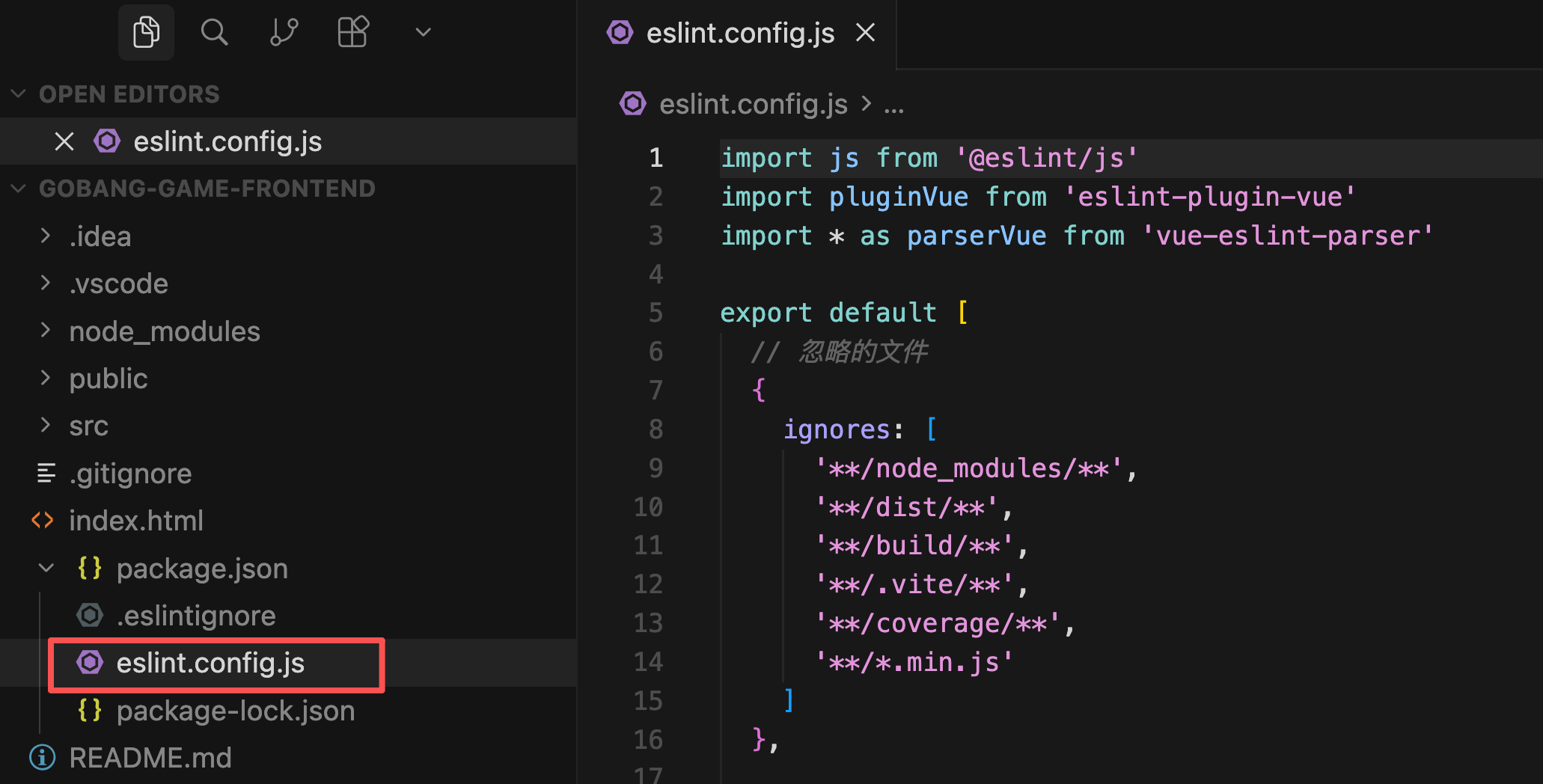The image size is (1543, 784).
Task: Open the .gitignore file
Action: pos(130,474)
